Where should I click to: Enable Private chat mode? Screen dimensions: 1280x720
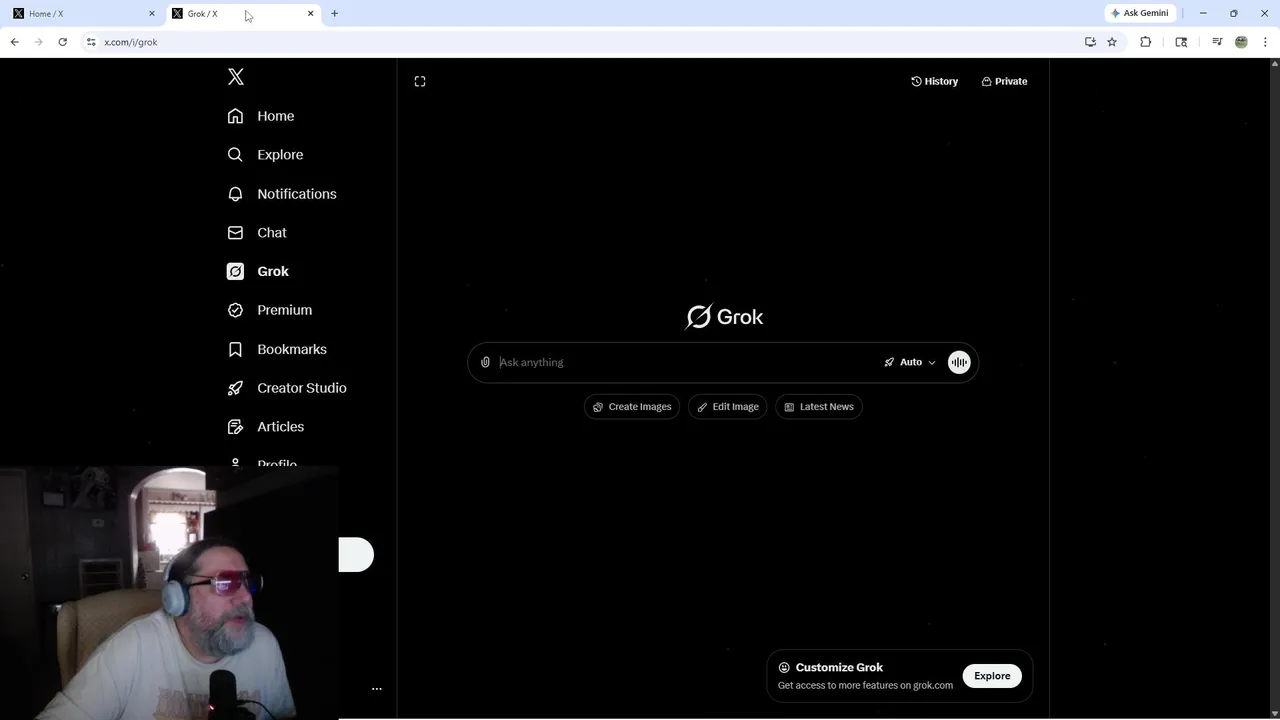[1004, 81]
